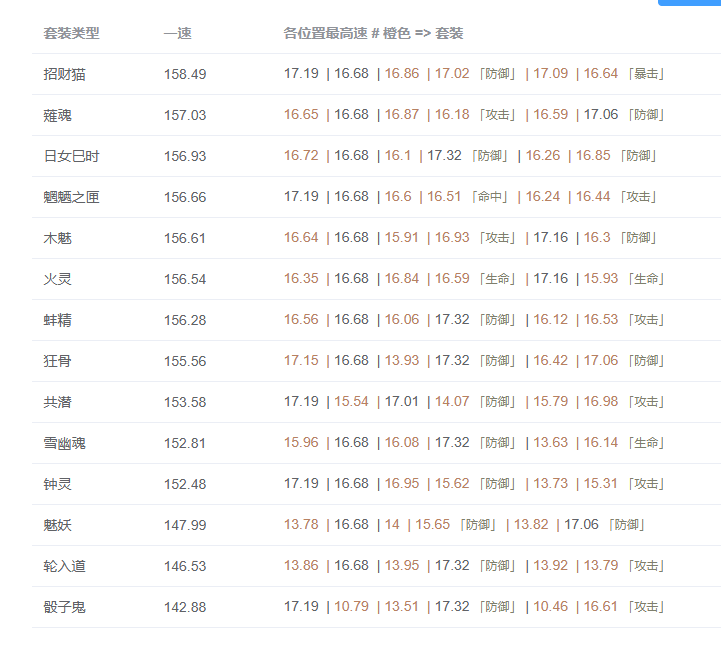The image size is (721, 649).
Task: Select the 火灵 row name
Action: point(57,279)
